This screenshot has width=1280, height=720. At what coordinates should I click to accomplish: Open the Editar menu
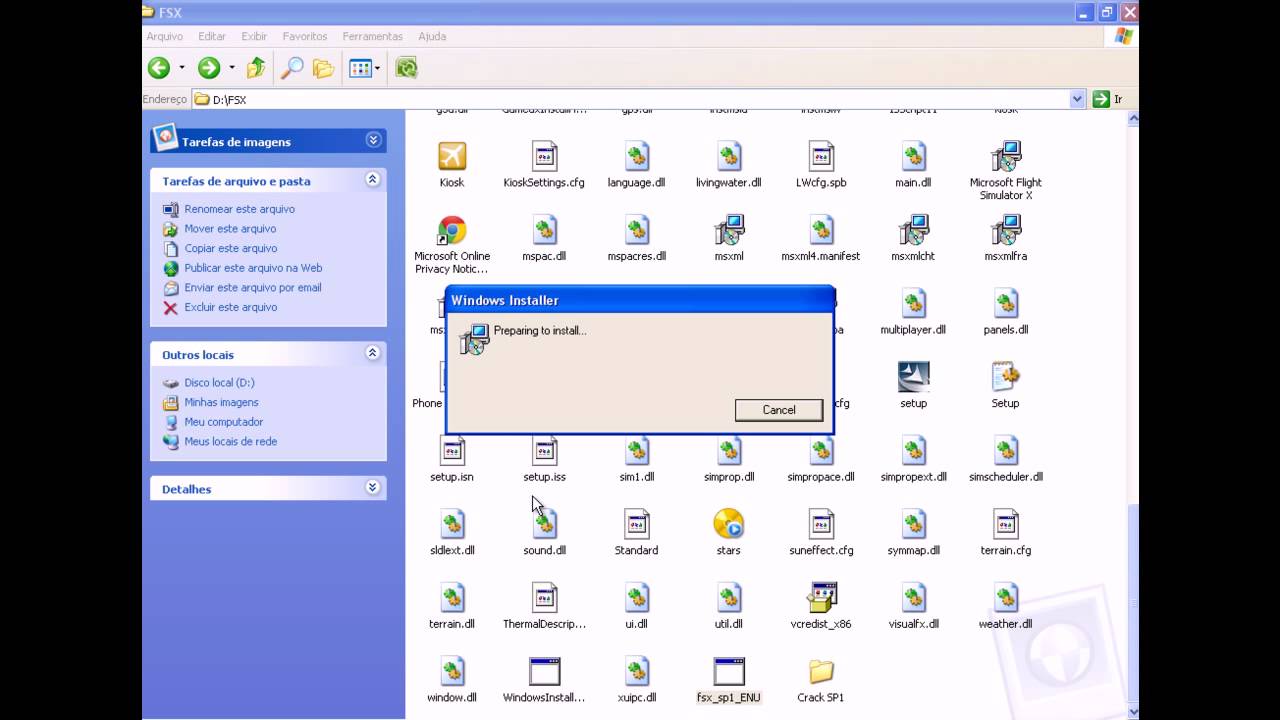pos(212,36)
